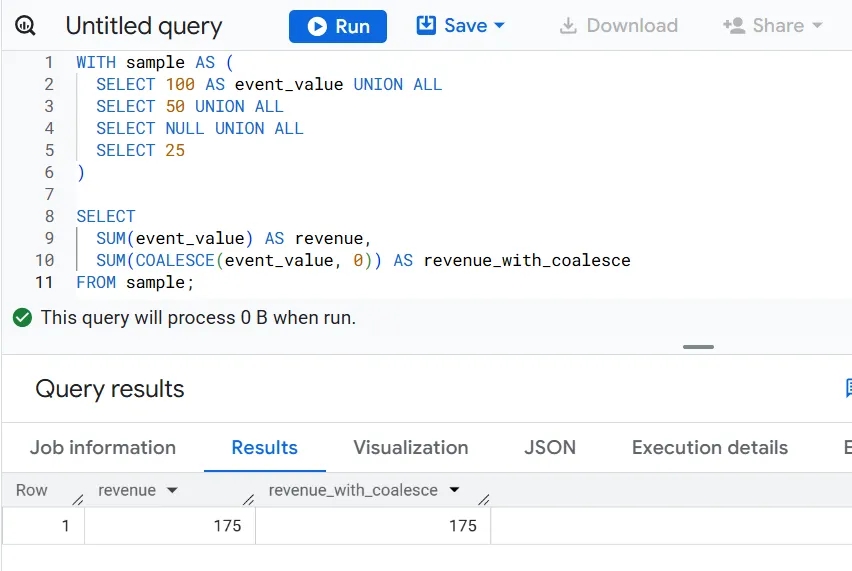Open the revenue_with_coalesce column dropdown
Screen dimensions: 852x571
(x=454, y=490)
